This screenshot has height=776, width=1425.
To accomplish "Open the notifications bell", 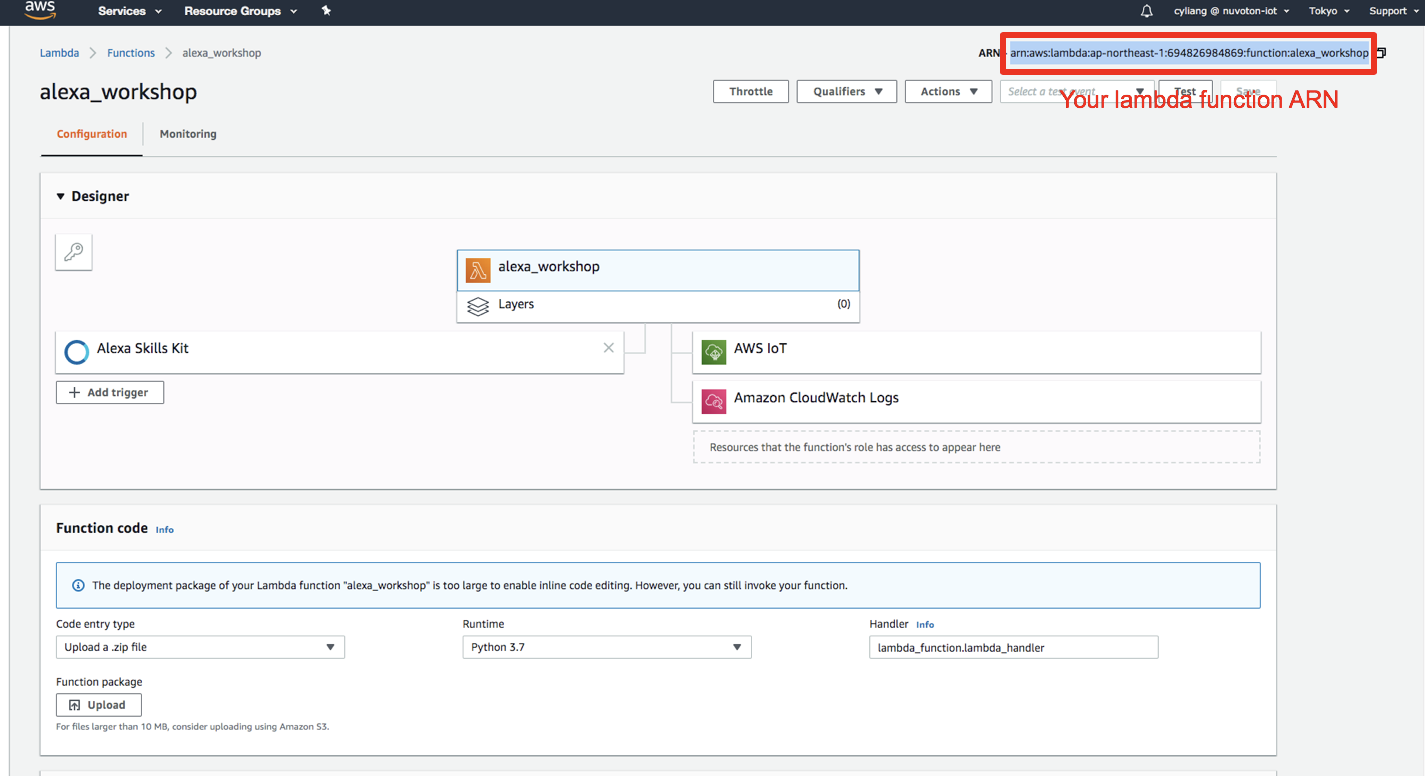I will [1147, 11].
